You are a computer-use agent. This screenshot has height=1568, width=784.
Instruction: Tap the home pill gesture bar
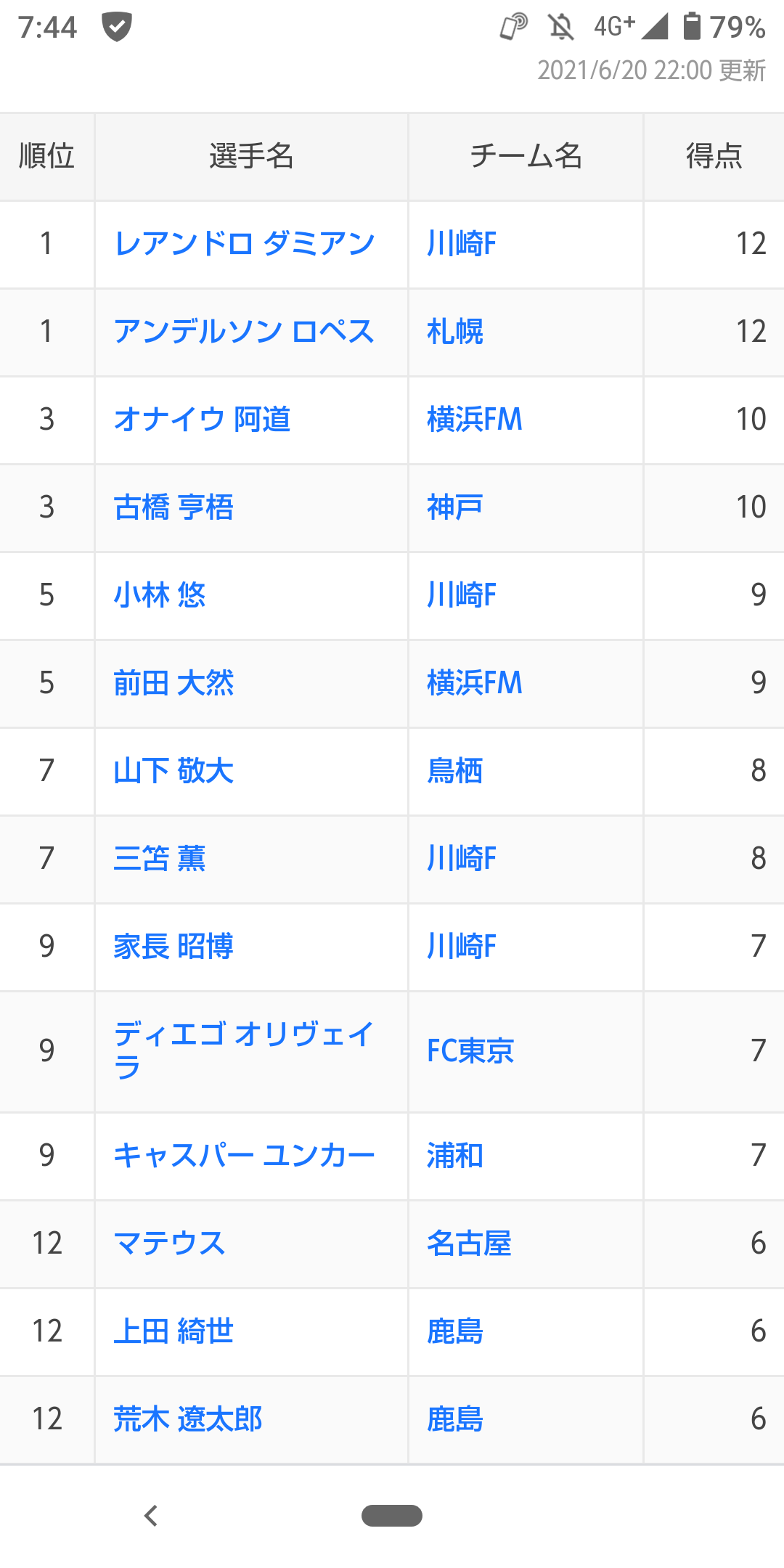coord(392,1516)
